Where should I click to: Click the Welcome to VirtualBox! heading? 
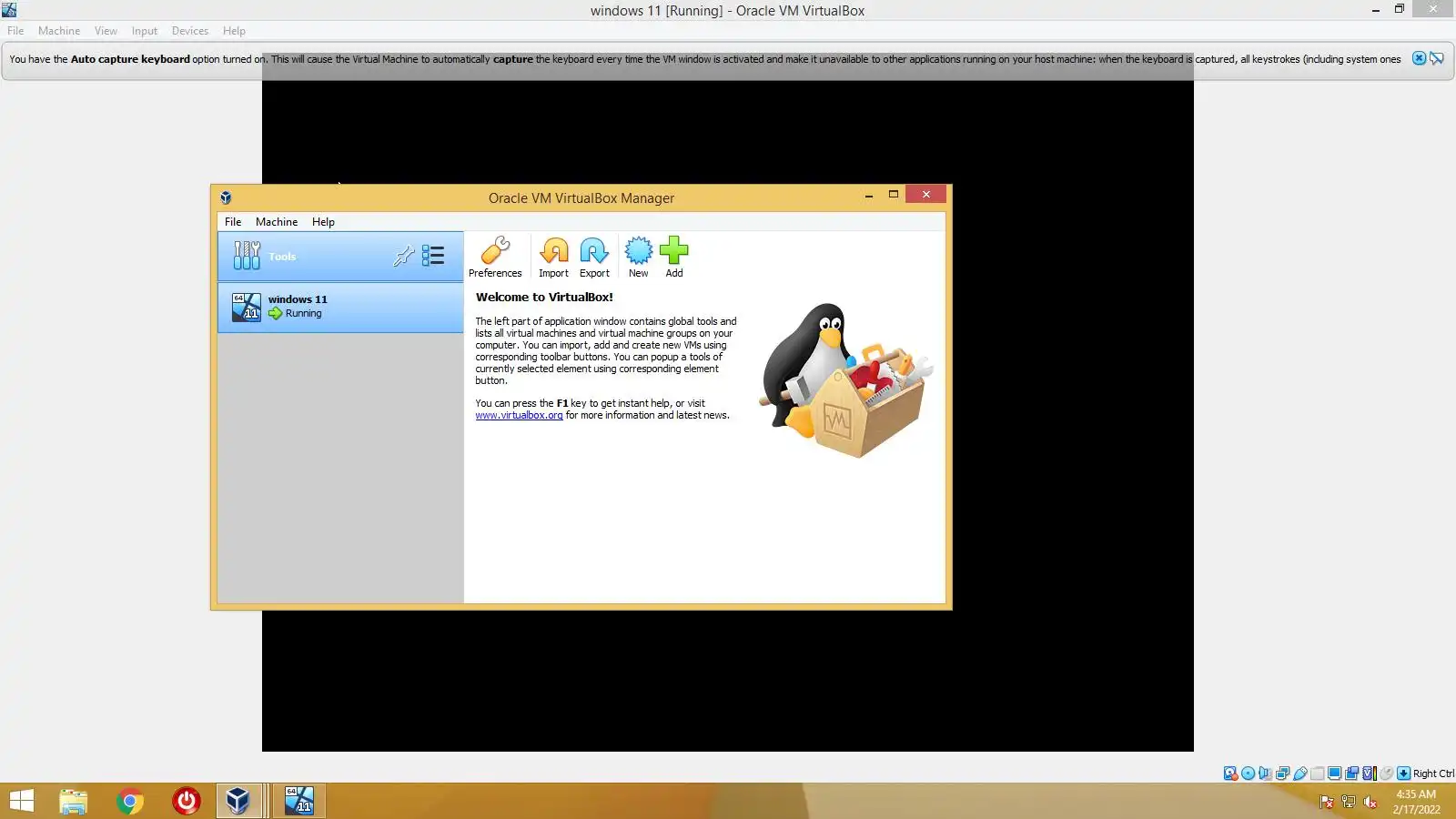pyautogui.click(x=544, y=298)
